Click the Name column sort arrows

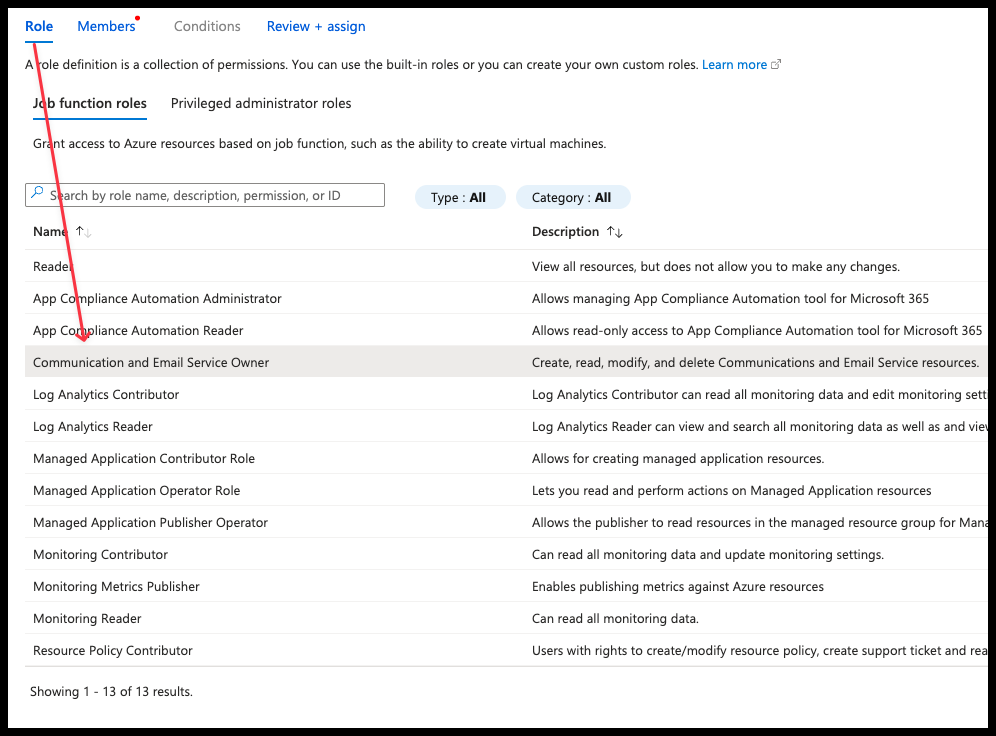point(83,232)
